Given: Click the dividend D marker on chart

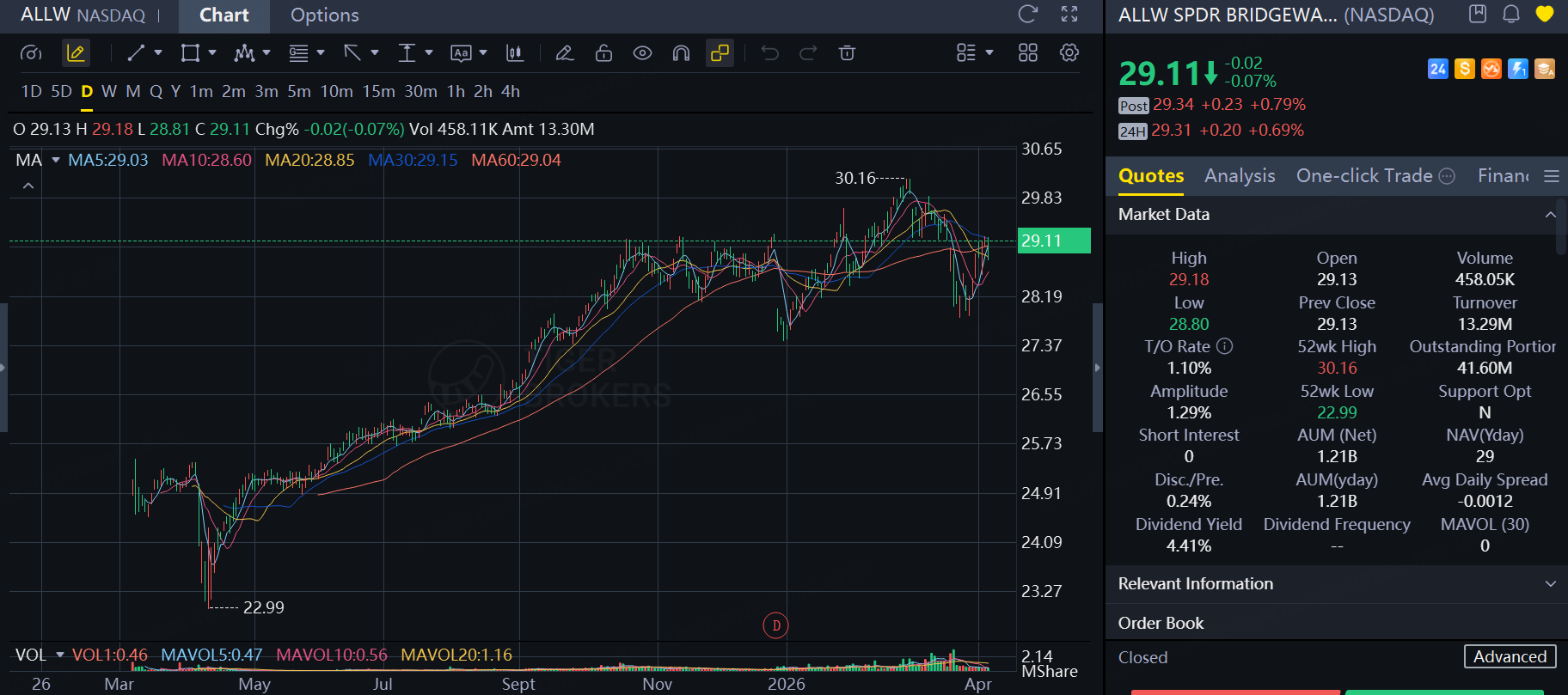Looking at the screenshot, I should [x=775, y=625].
